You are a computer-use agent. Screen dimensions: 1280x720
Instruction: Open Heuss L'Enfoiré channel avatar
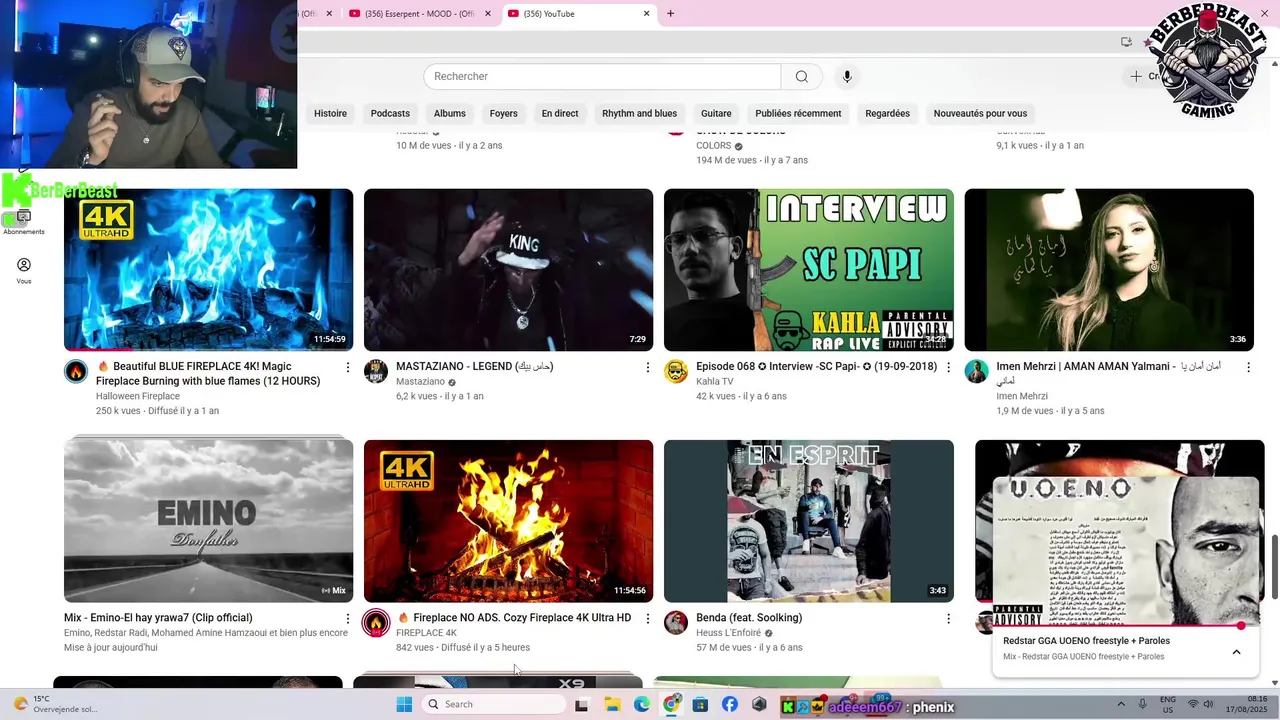[676, 623]
